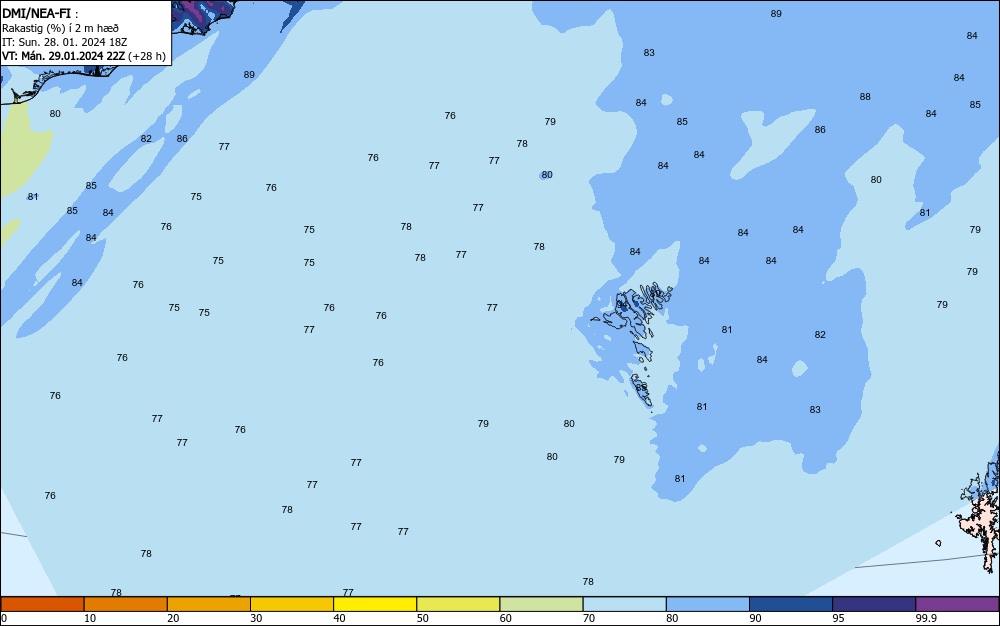1000x626 pixels.
Task: Click the 83 value in upper right area
Action: pos(649,53)
